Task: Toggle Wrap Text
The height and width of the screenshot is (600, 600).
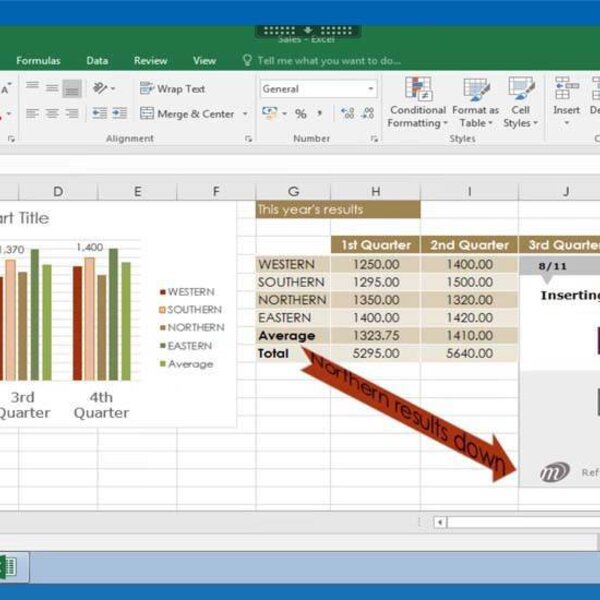Action: [x=173, y=89]
